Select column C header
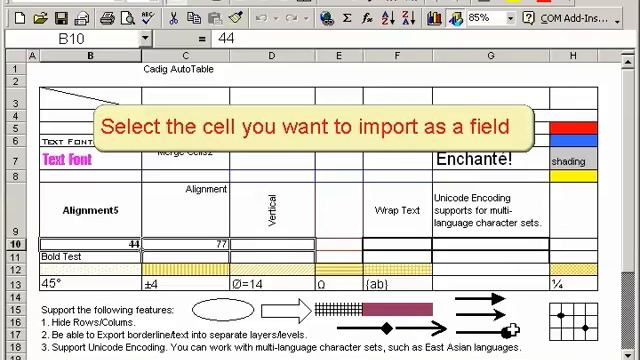640x360 pixels. [x=185, y=56]
